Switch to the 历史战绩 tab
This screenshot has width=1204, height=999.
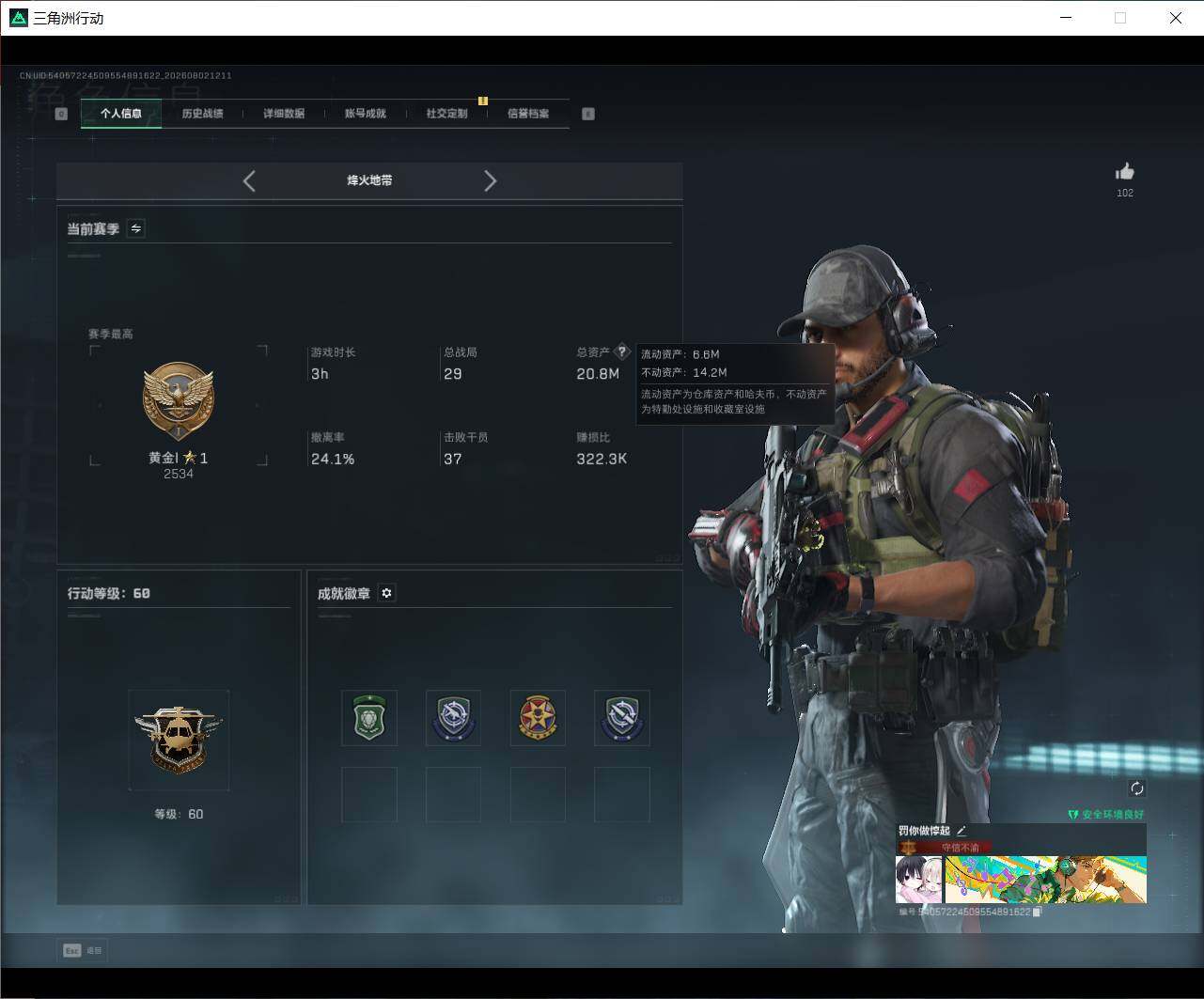click(x=202, y=114)
